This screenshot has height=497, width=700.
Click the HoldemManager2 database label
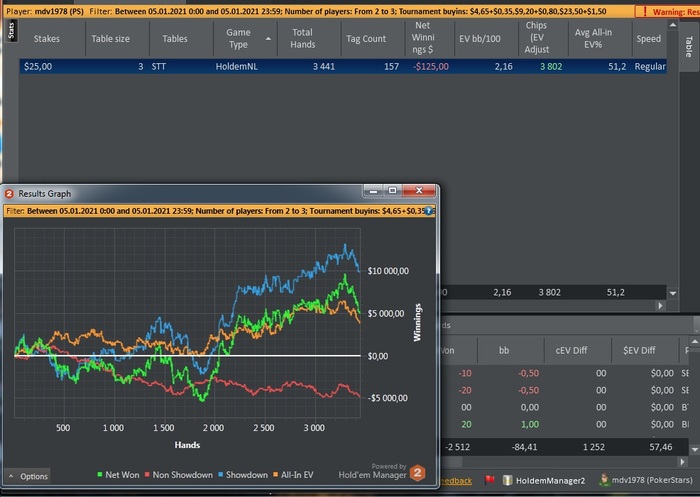[550, 480]
